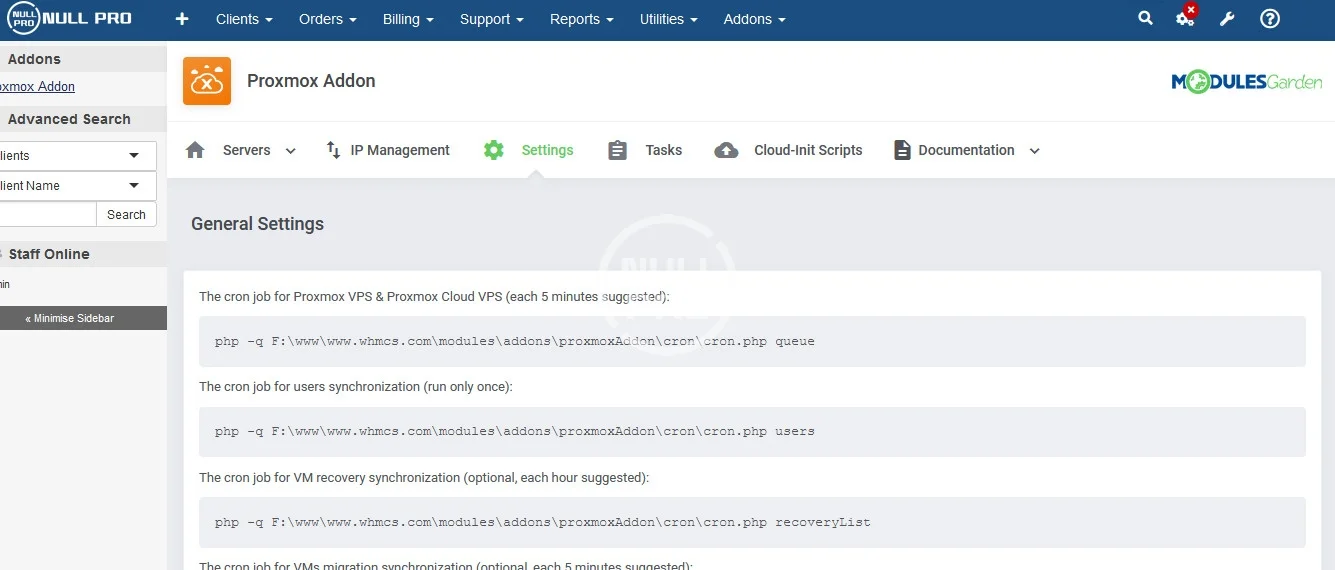1335x570 pixels.
Task: Open the wrench setup icon
Action: coord(1227,19)
